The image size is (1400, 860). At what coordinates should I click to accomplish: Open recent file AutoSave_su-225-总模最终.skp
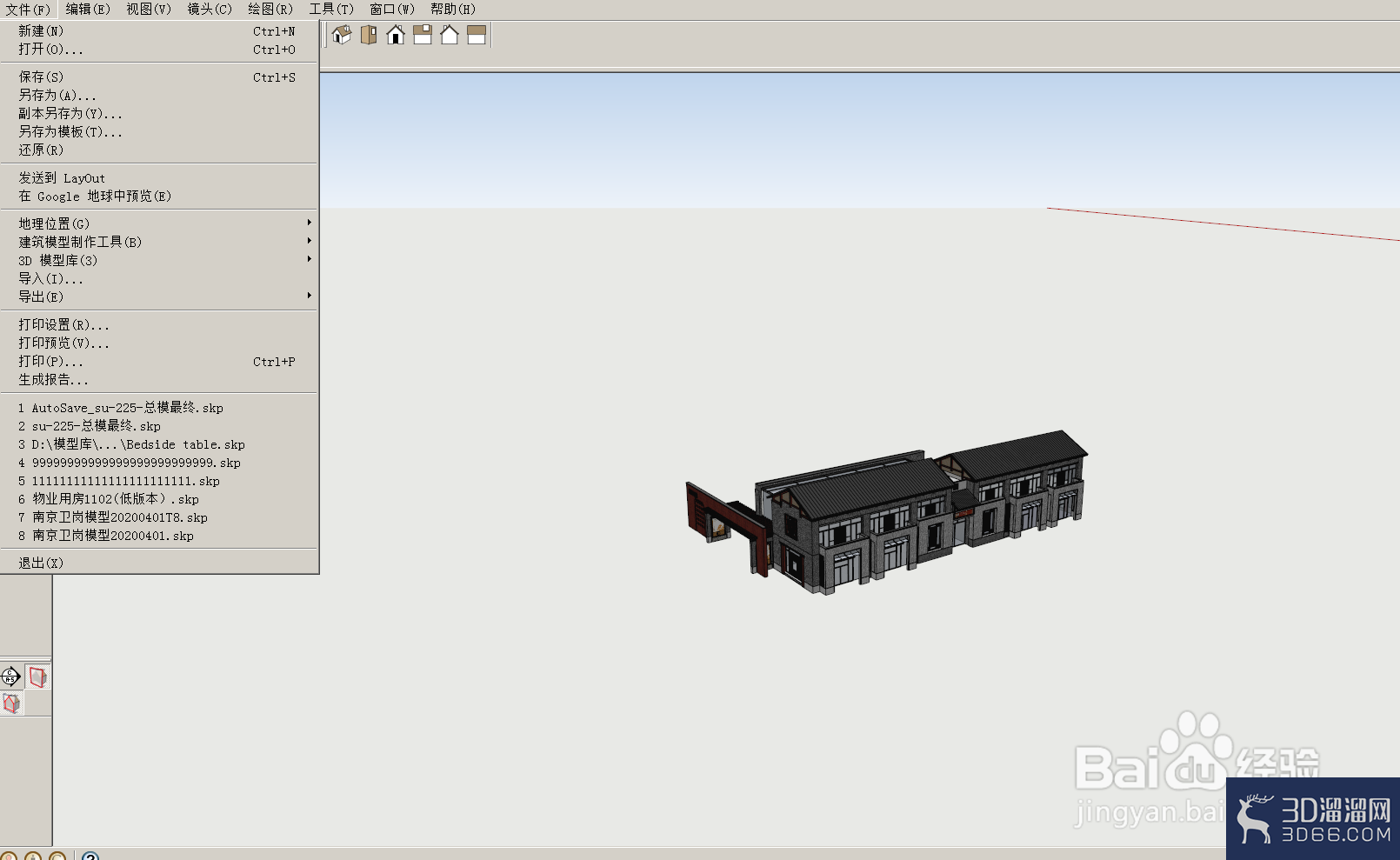click(159, 408)
